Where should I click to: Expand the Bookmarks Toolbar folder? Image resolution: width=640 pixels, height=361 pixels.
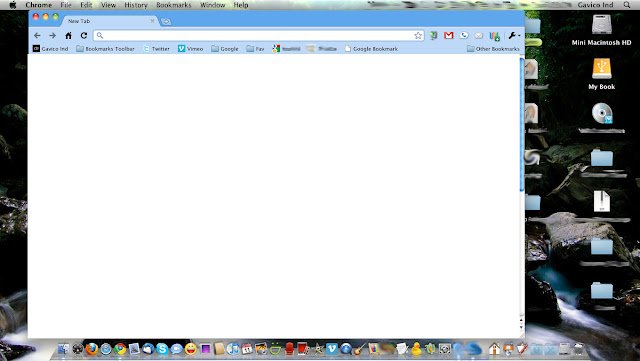[x=105, y=49]
